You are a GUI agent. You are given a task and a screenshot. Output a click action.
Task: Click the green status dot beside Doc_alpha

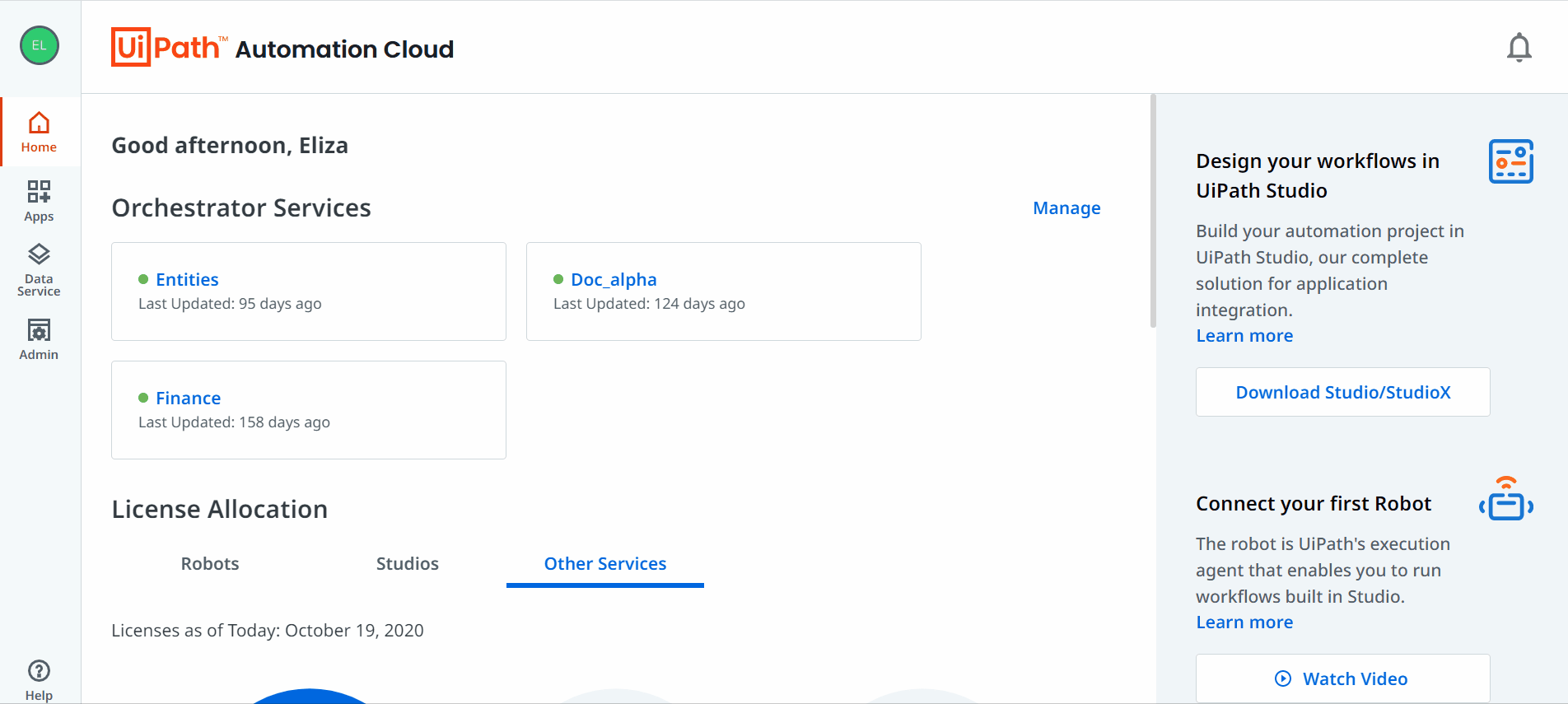pos(558,279)
